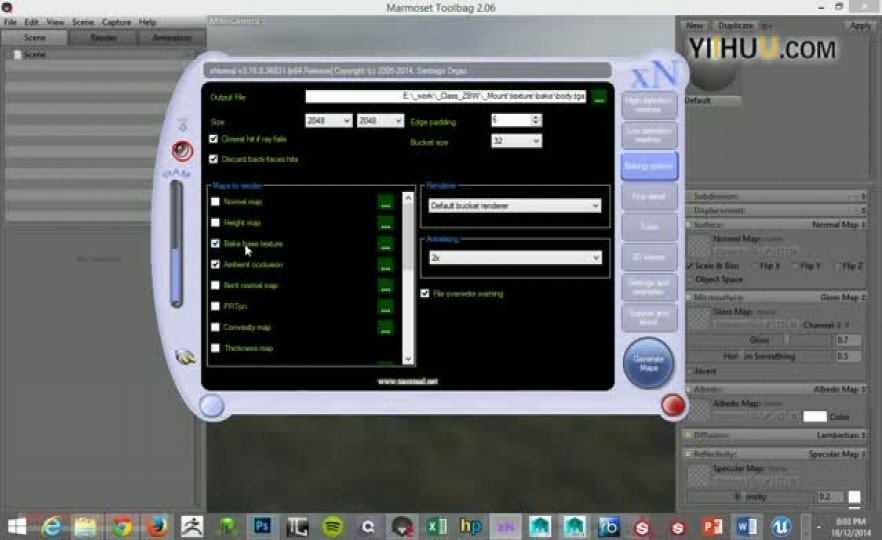Open the Bucket size dropdown
The image size is (882, 540).
click(516, 141)
